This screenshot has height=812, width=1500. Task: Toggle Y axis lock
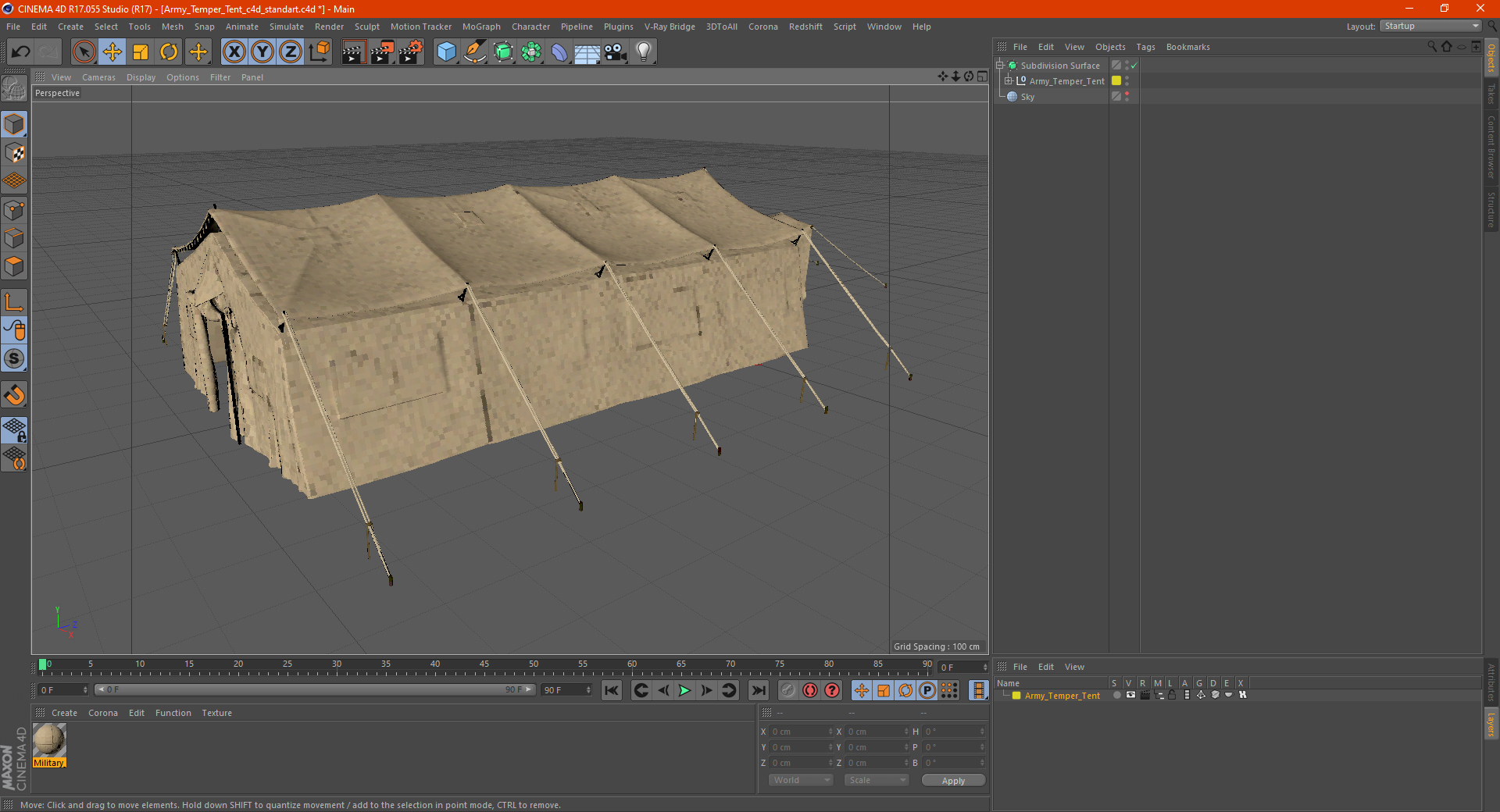coord(262,52)
